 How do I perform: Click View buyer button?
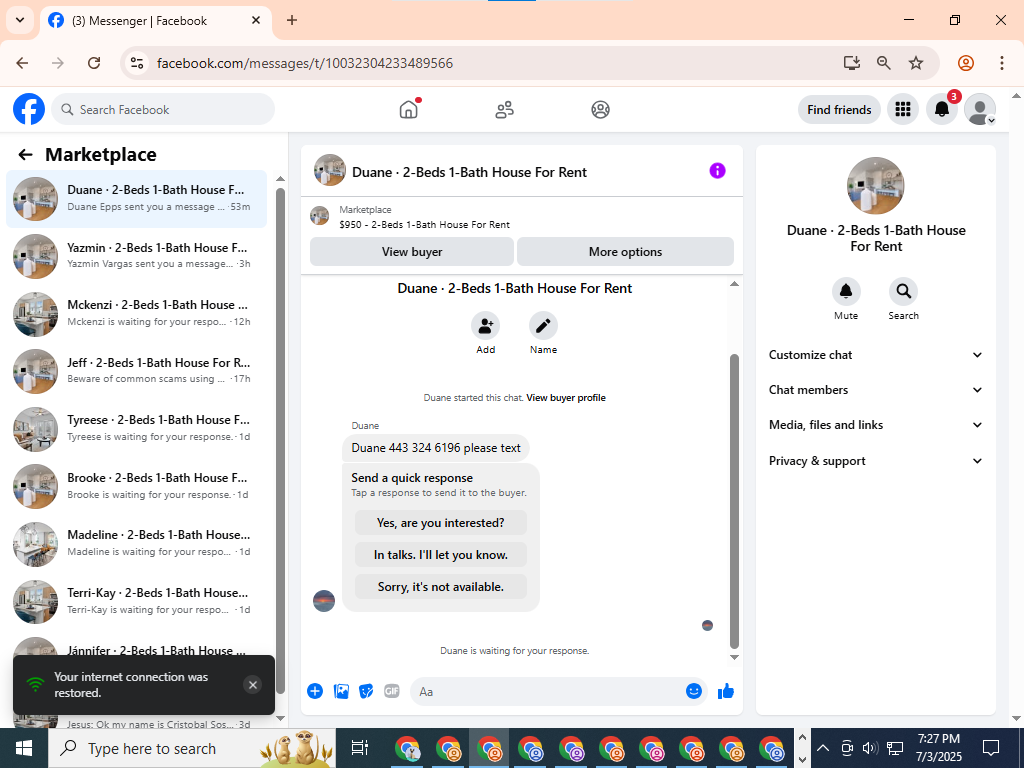(x=411, y=251)
